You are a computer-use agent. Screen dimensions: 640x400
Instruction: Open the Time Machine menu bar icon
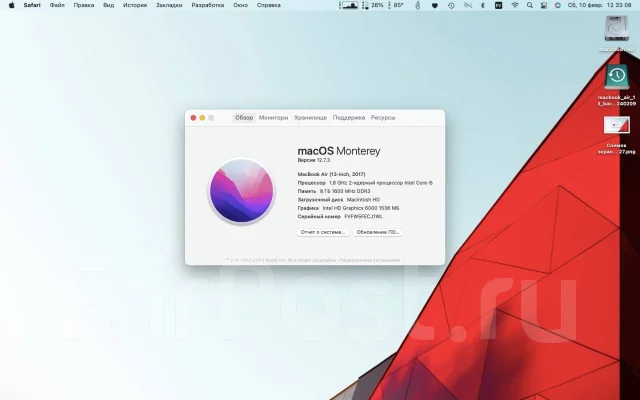click(x=451, y=5)
